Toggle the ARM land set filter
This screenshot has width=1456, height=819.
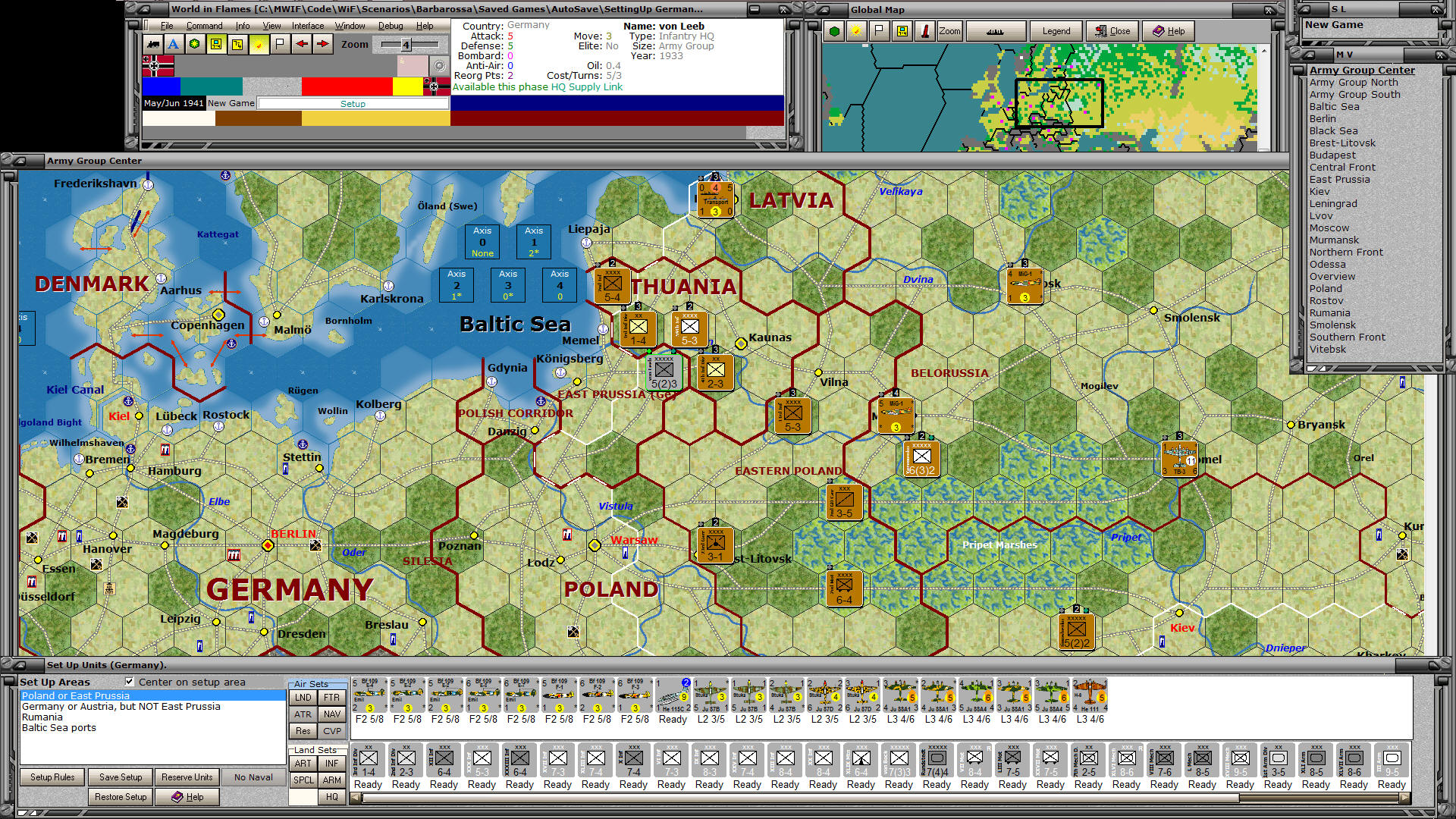coord(331,780)
